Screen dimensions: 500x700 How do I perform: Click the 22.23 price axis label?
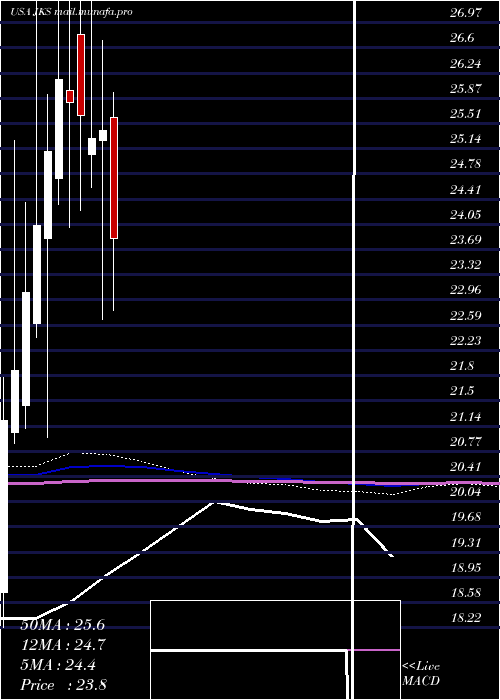tap(466, 340)
